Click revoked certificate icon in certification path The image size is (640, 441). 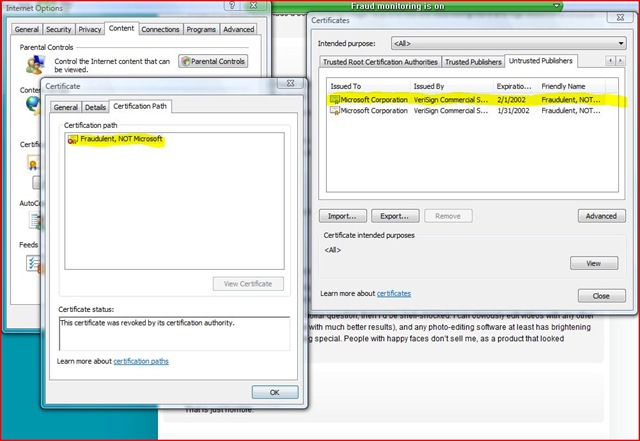(73, 140)
